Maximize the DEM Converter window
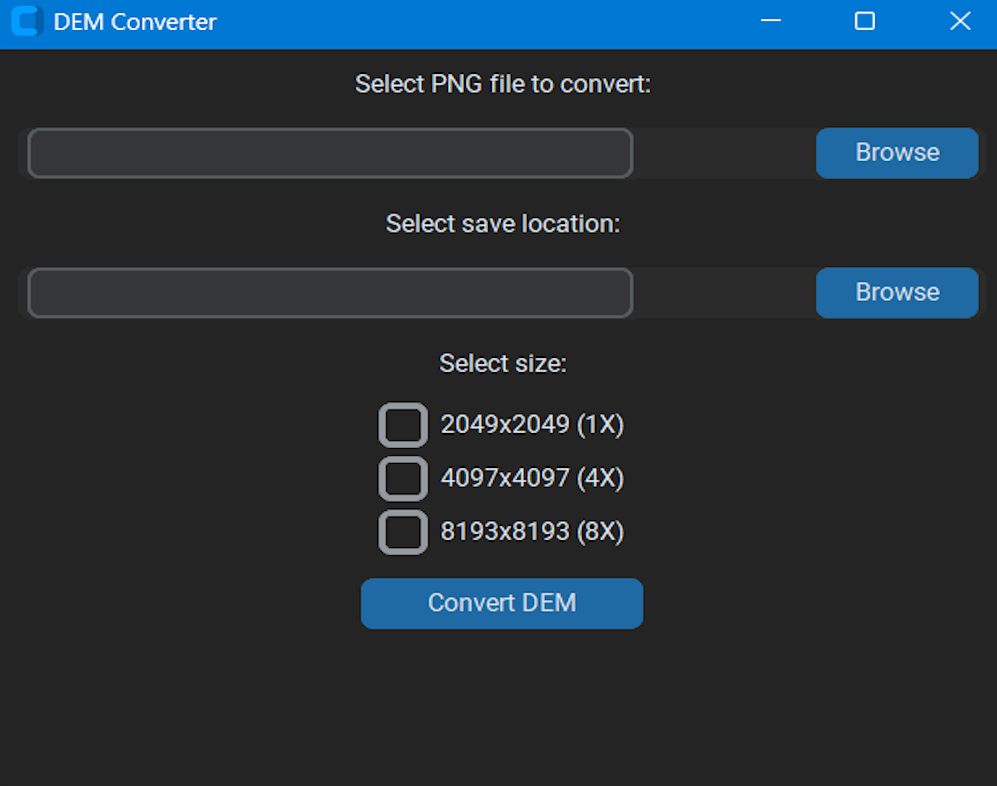 click(x=865, y=21)
